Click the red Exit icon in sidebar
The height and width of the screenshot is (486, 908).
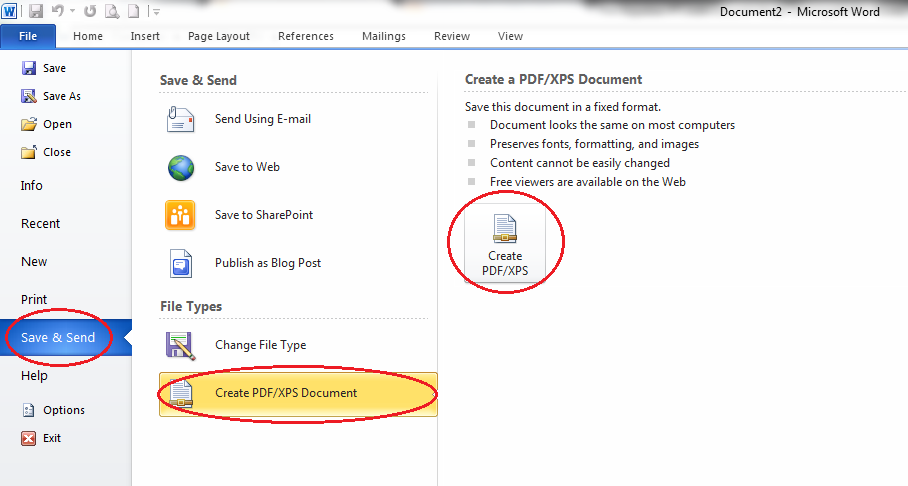click(x=28, y=439)
